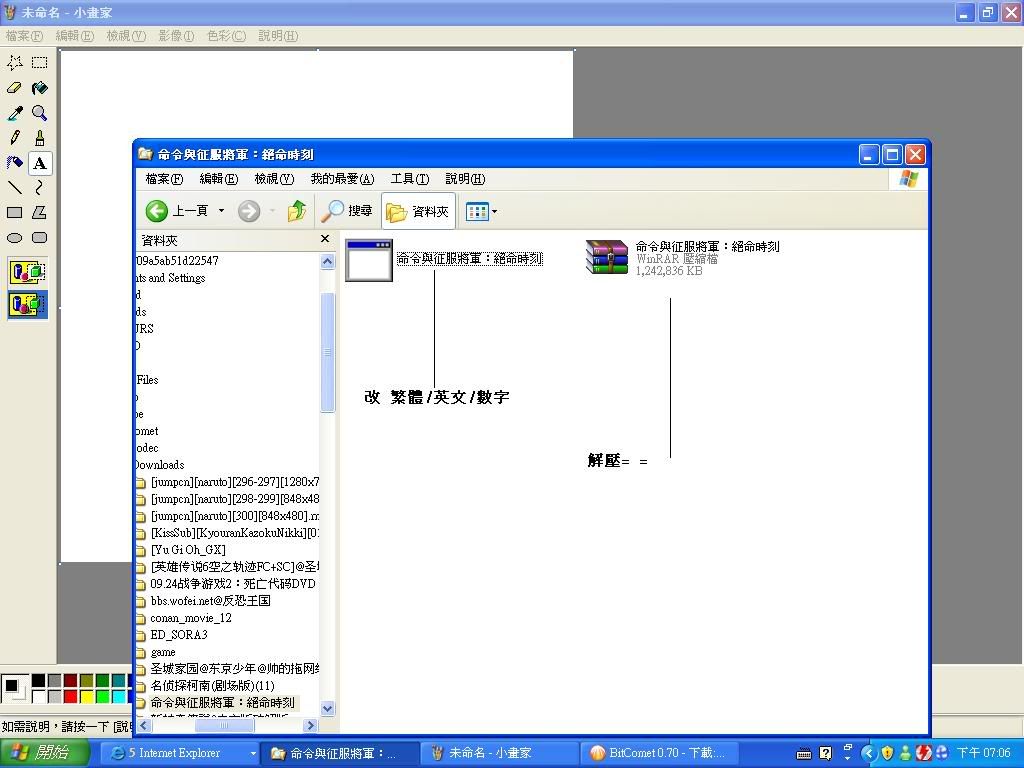Toggle the 資料夾 folders pane button
Image resolution: width=1024 pixels, height=768 pixels.
pos(418,211)
